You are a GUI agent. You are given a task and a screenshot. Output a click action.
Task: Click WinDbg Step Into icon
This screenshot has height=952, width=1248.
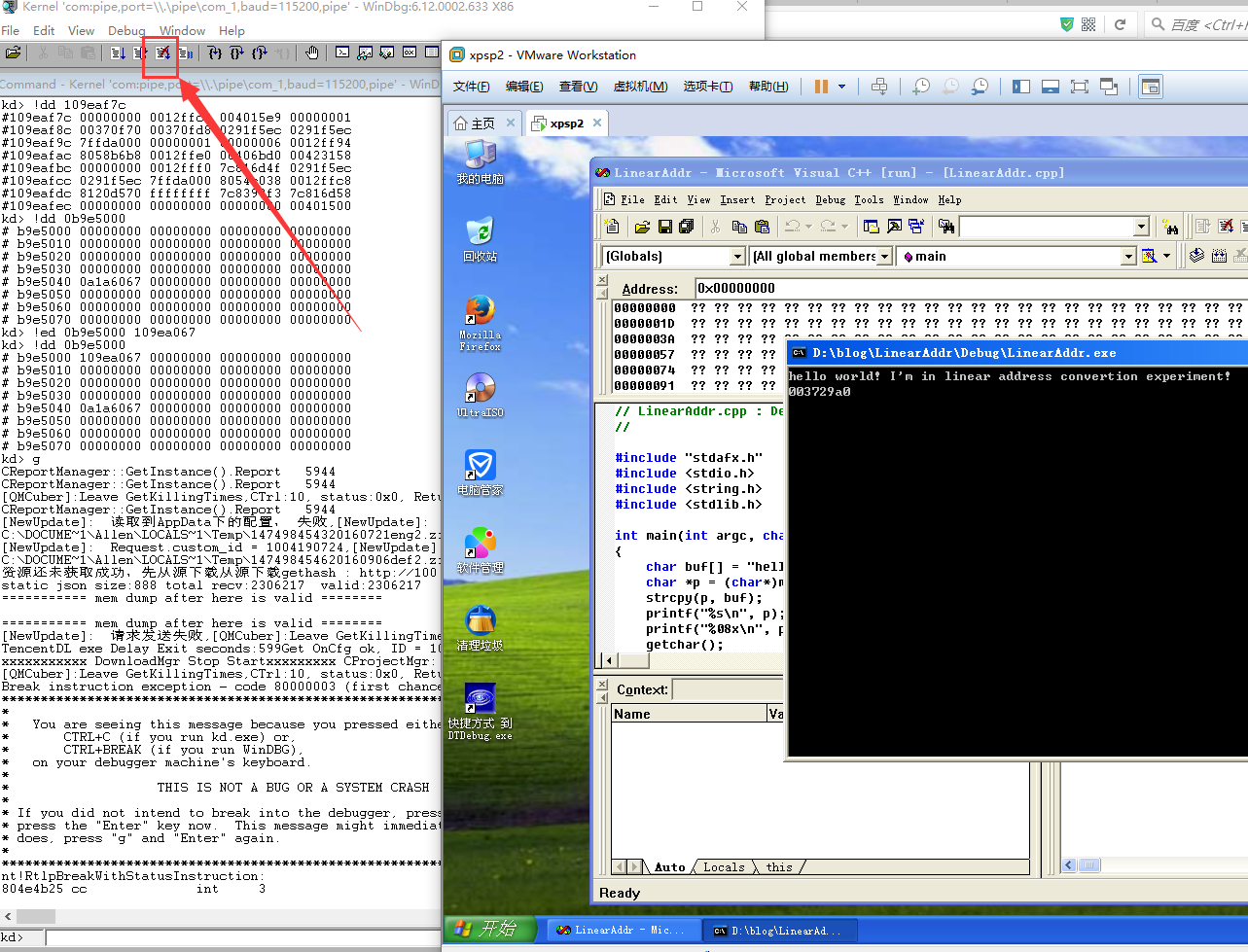(214, 53)
